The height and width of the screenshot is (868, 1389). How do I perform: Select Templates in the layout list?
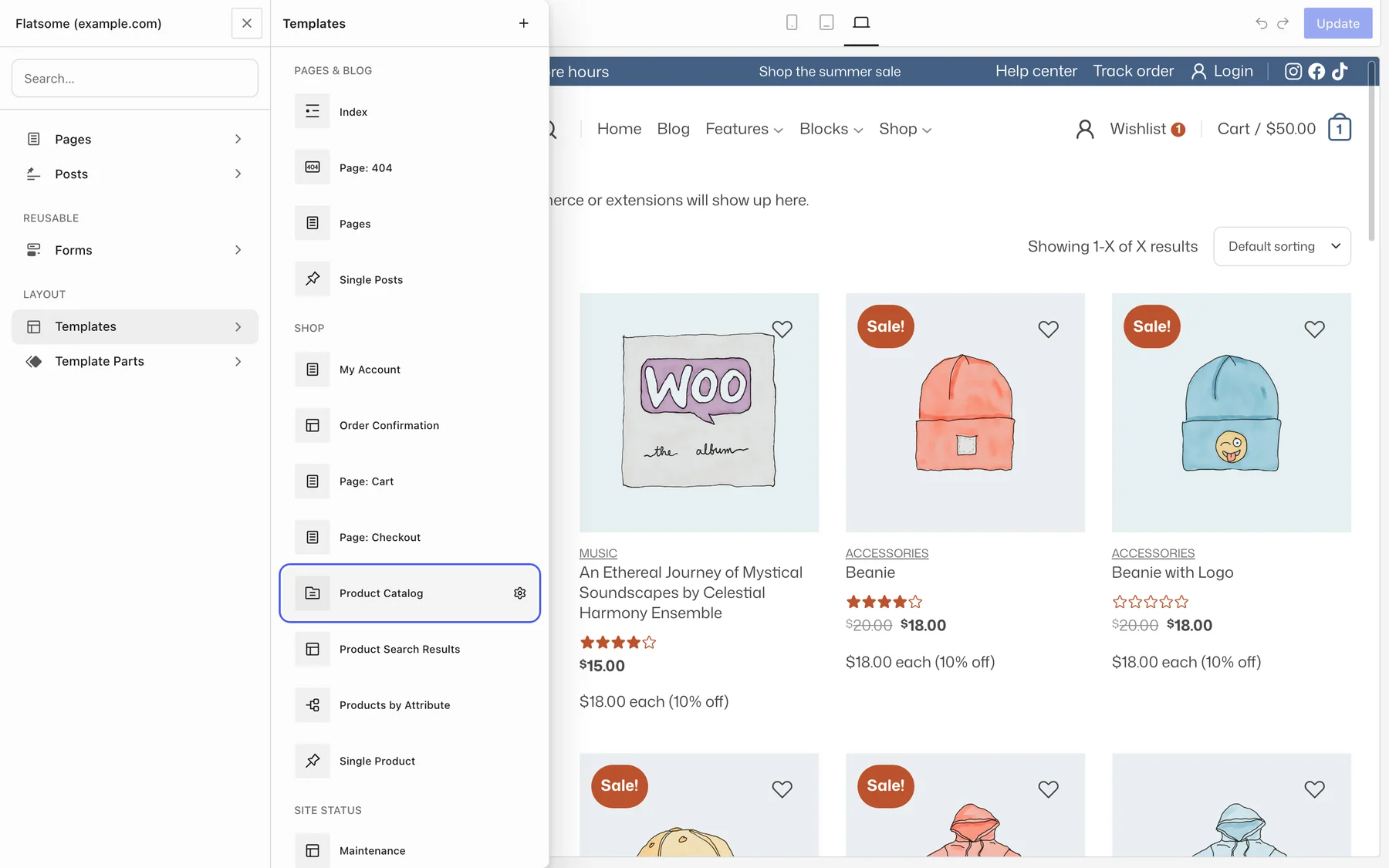pyautogui.click(x=135, y=326)
